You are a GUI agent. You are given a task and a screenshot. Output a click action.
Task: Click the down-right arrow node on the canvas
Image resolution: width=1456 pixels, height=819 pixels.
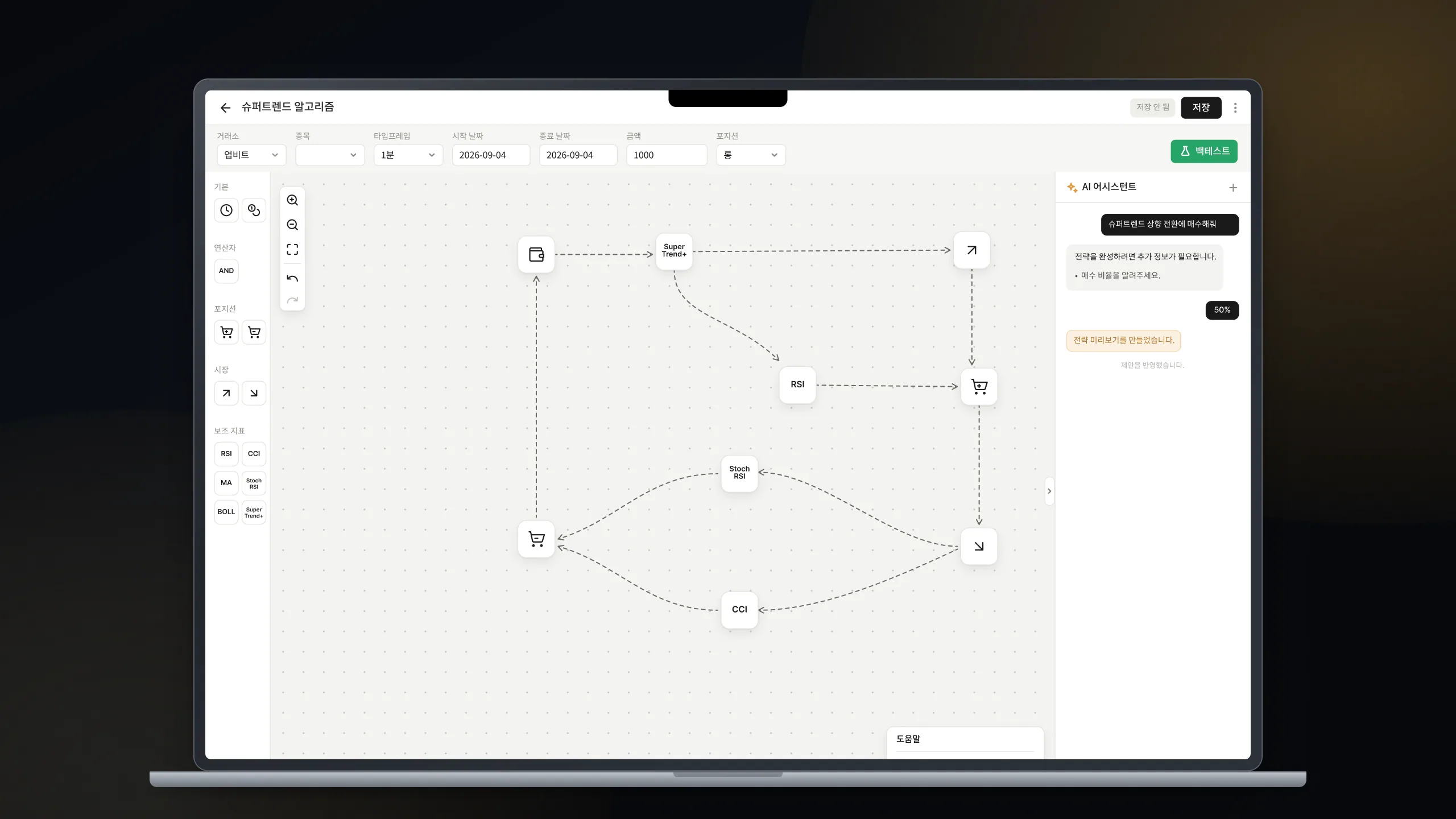(979, 547)
